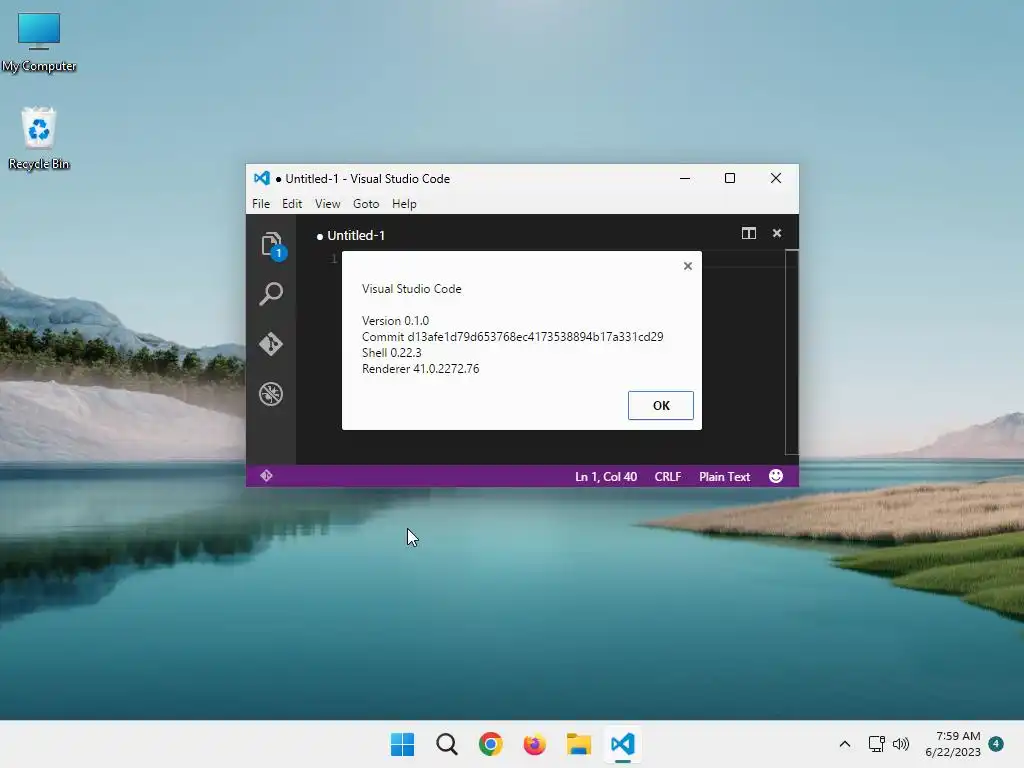Open the My Computer desktop icon
The image size is (1024, 768).
(39, 42)
